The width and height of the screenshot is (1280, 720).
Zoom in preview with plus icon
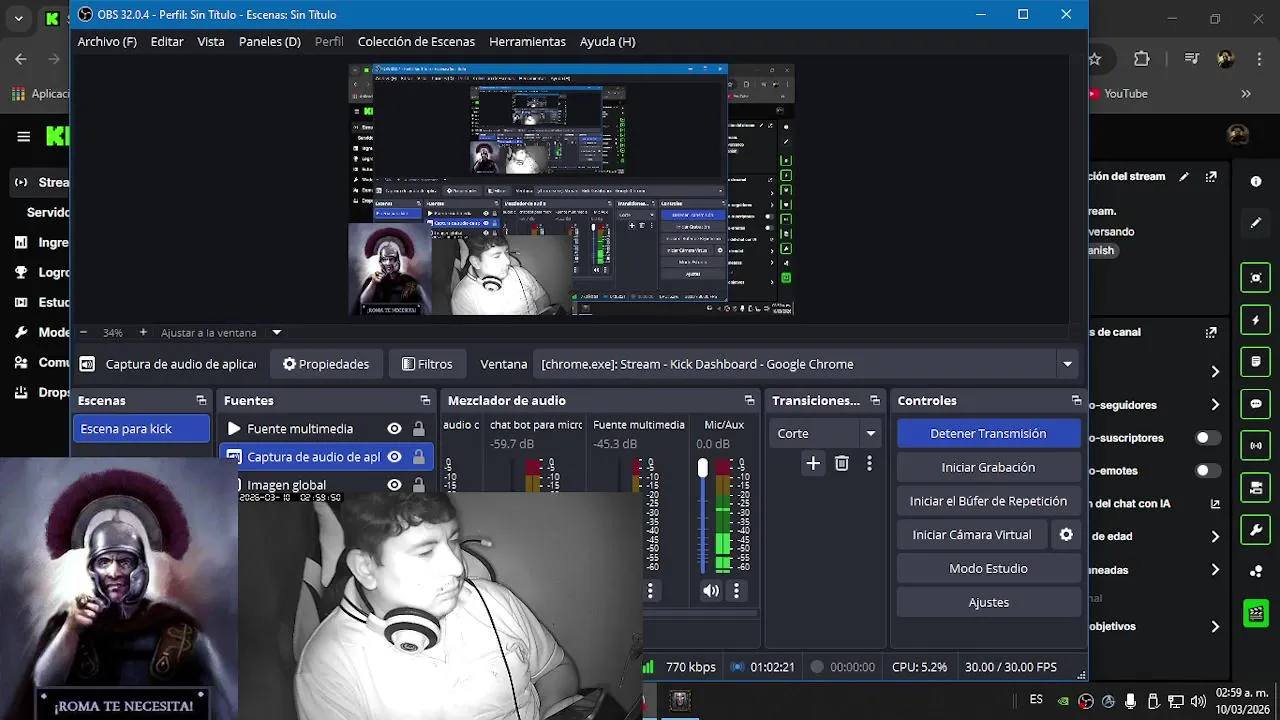point(143,332)
